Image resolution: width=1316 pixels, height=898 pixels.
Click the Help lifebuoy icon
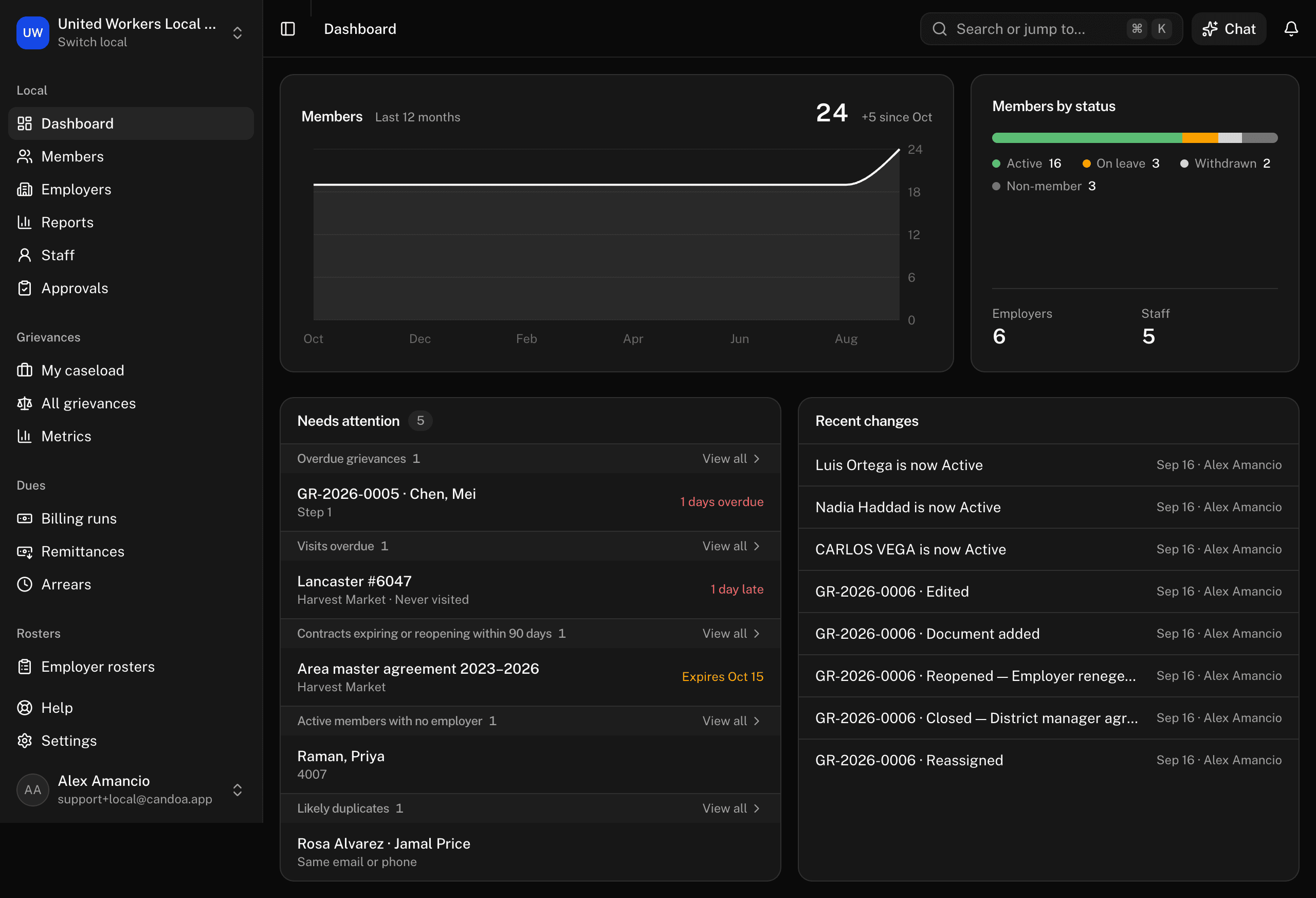point(24,708)
